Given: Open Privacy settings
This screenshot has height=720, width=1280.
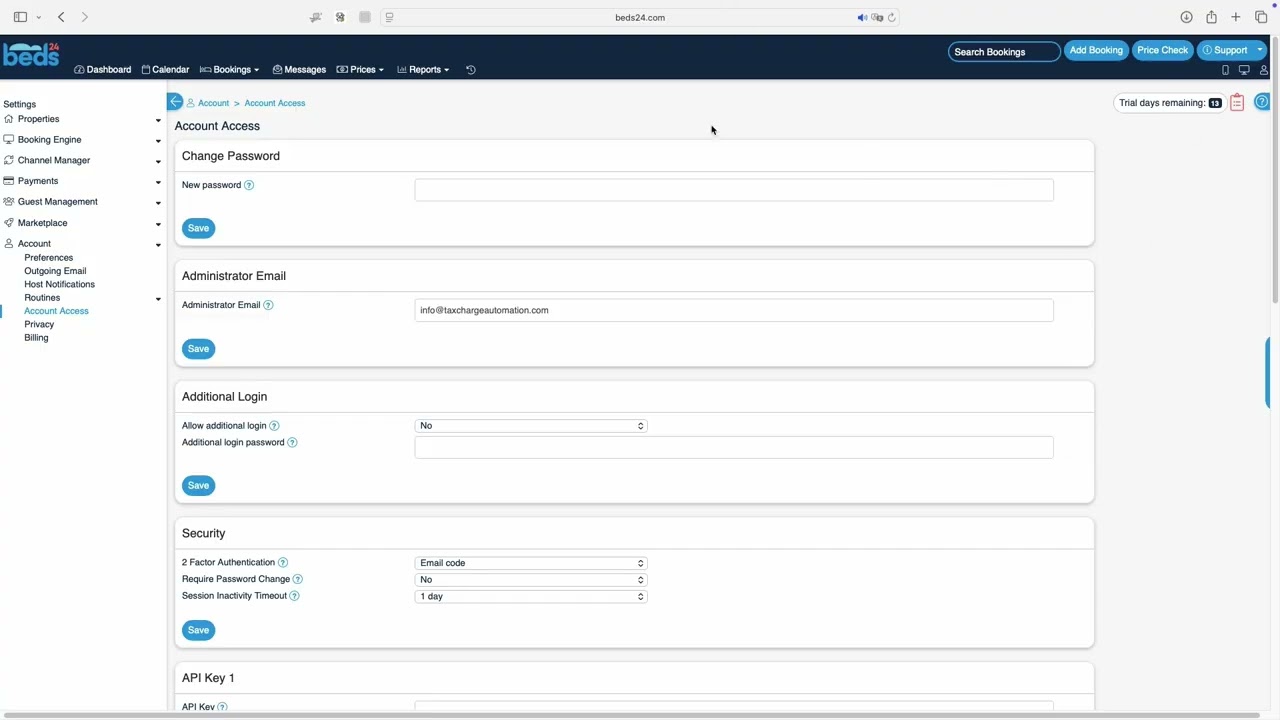Looking at the screenshot, I should [x=39, y=325].
